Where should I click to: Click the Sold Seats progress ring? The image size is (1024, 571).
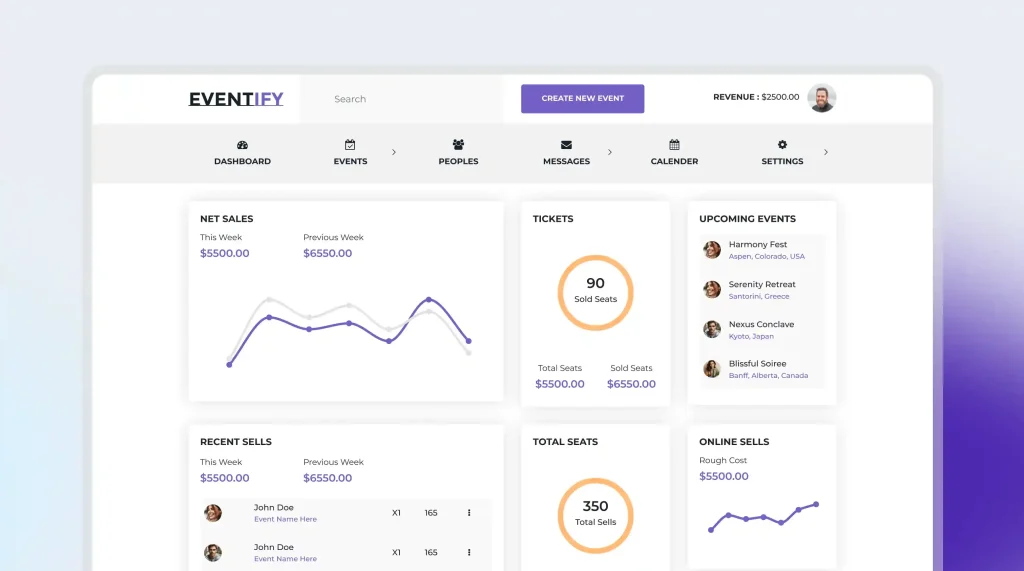595,292
